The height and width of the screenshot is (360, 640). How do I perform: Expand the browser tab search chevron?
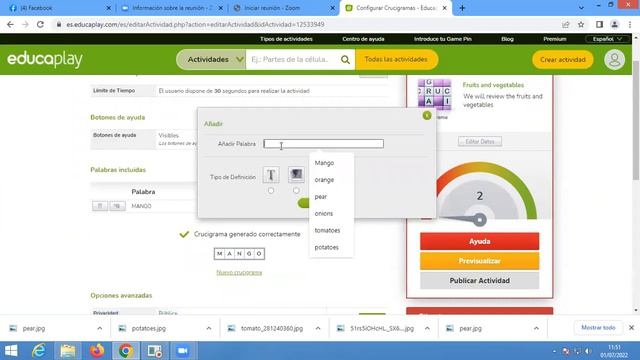pyautogui.click(x=581, y=8)
